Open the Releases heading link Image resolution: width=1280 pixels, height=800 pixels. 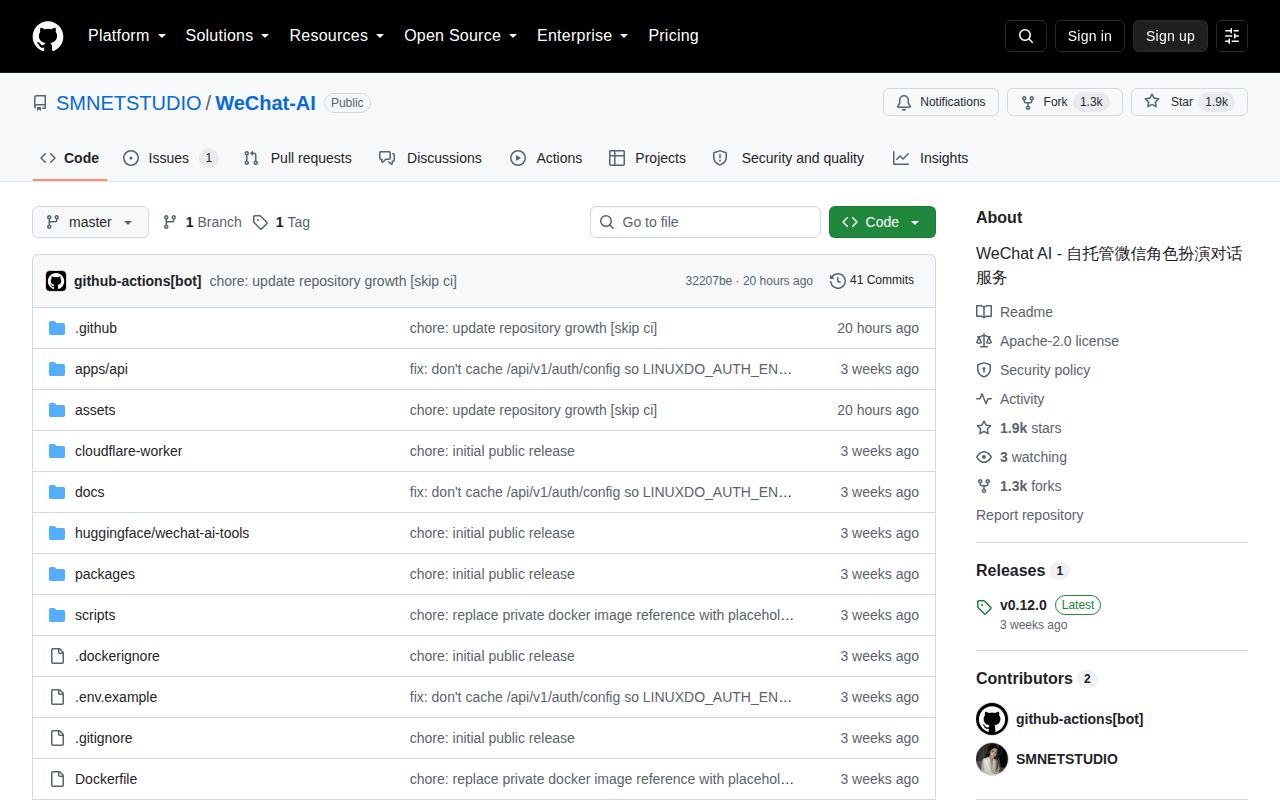point(1022,570)
